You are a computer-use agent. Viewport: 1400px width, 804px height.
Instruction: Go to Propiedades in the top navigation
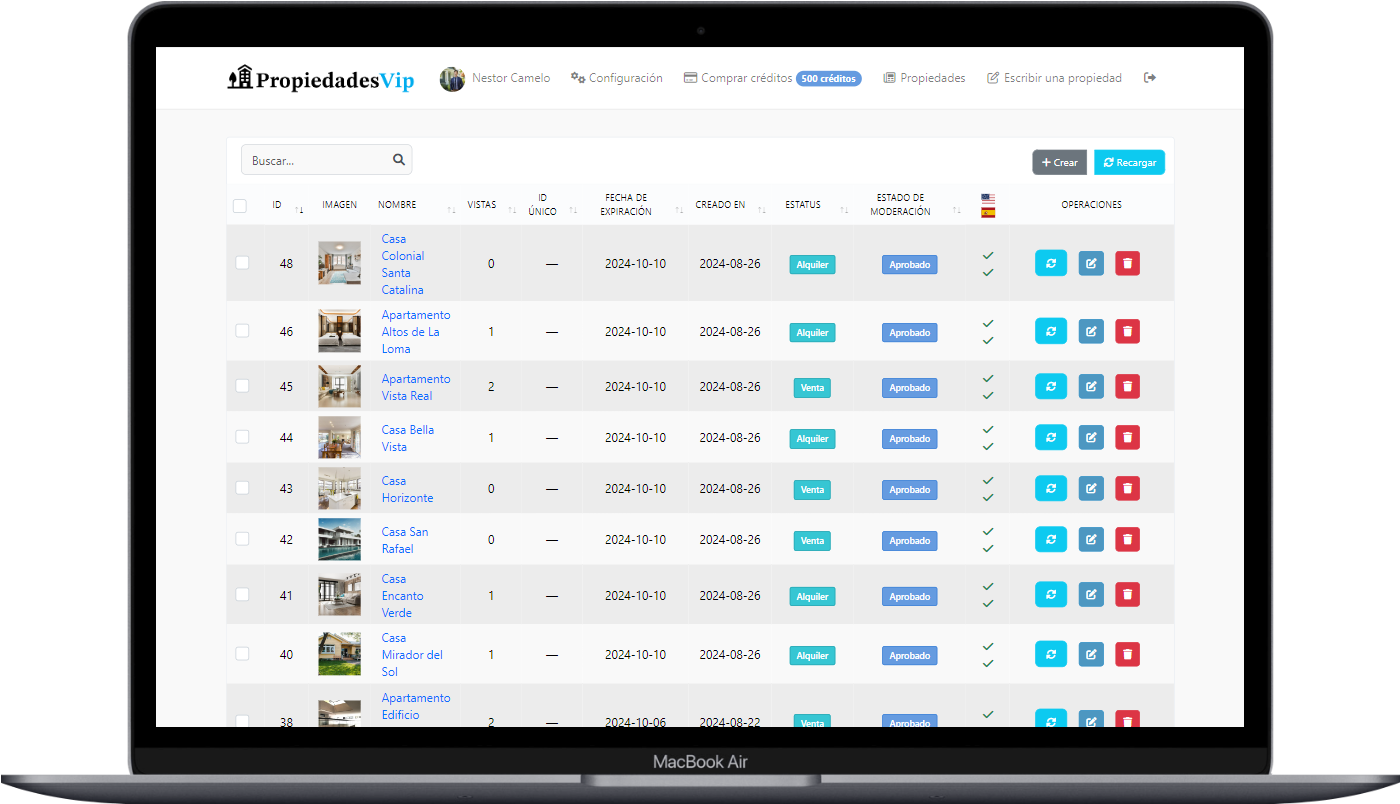pyautogui.click(x=924, y=78)
